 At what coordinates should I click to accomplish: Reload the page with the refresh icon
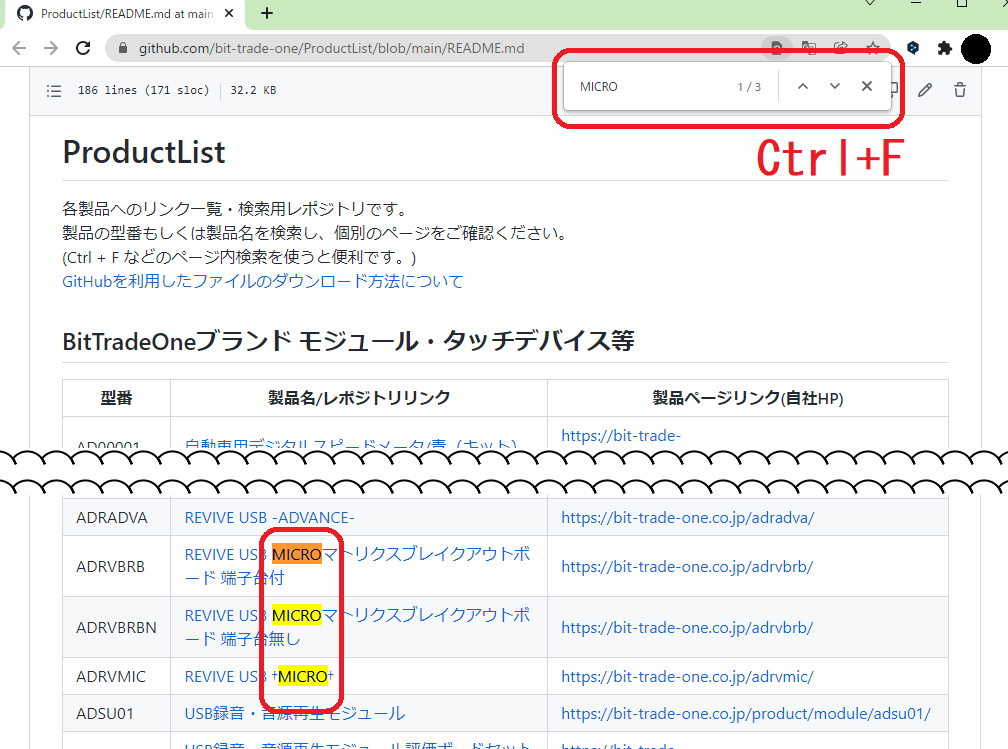[x=84, y=48]
